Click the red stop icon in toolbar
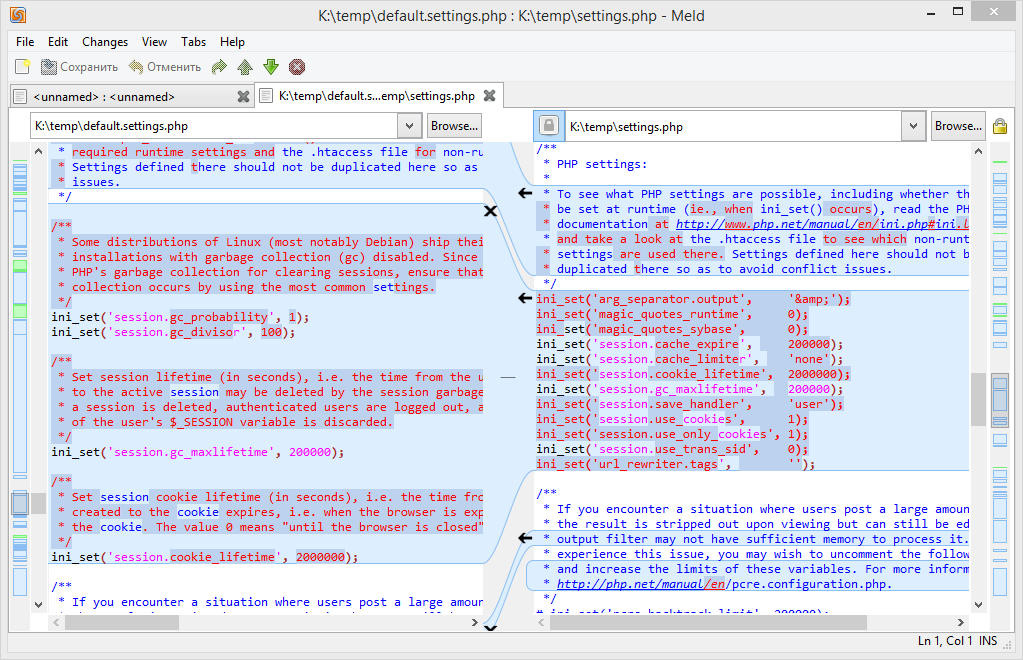The height and width of the screenshot is (660, 1023). 297,67
